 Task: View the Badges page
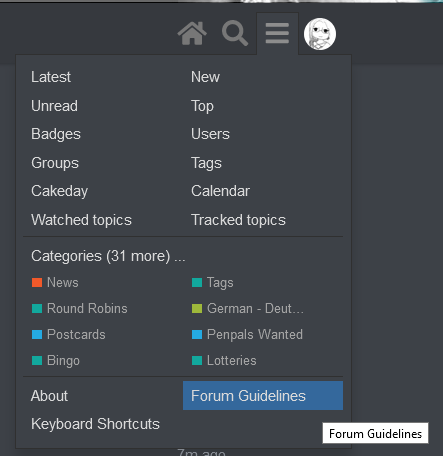click(x=56, y=134)
